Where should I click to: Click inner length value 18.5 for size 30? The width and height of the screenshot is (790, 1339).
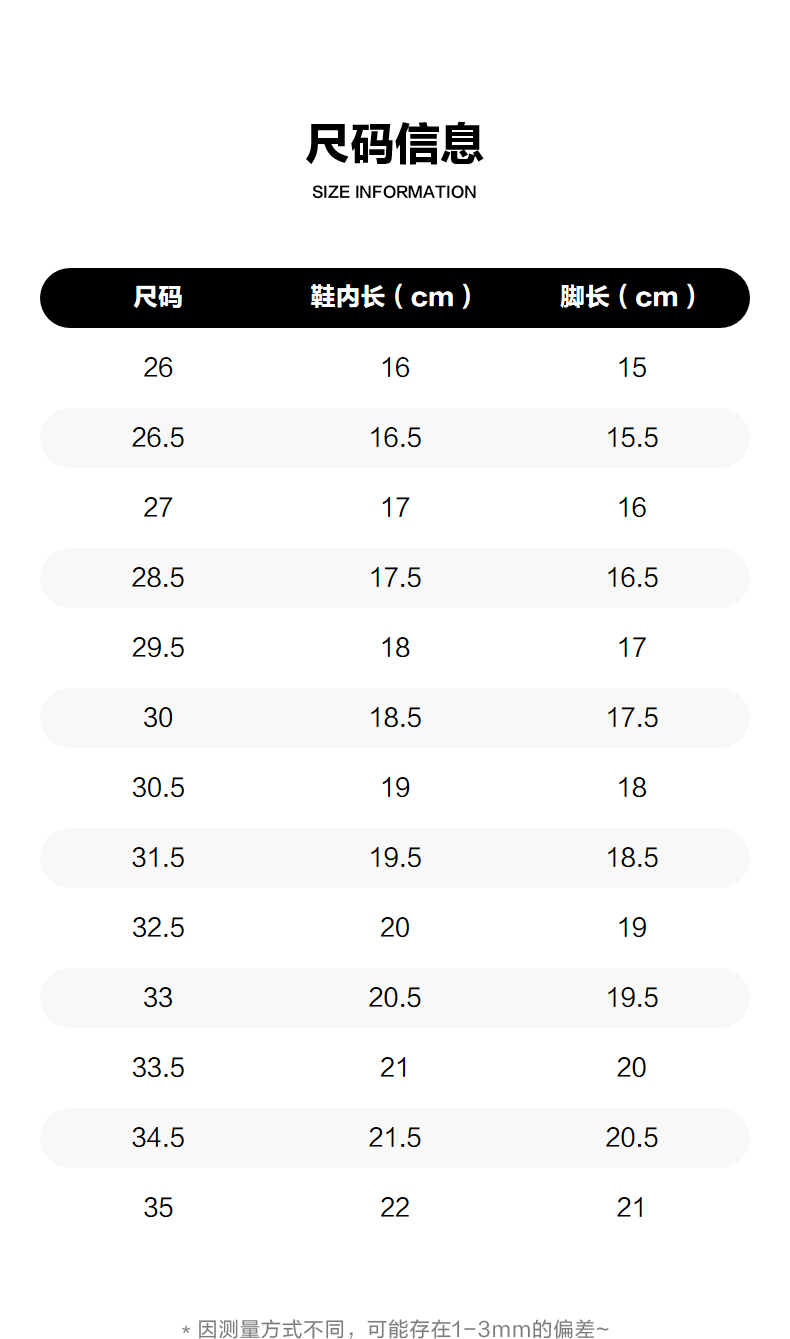coord(395,718)
